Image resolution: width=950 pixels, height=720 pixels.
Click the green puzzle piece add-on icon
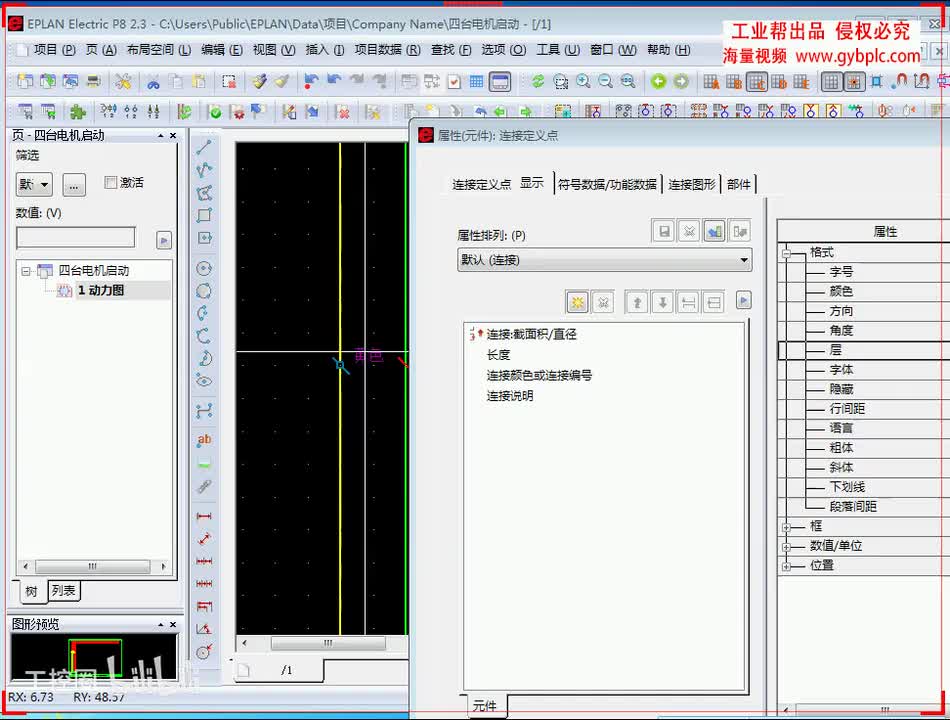78,112
